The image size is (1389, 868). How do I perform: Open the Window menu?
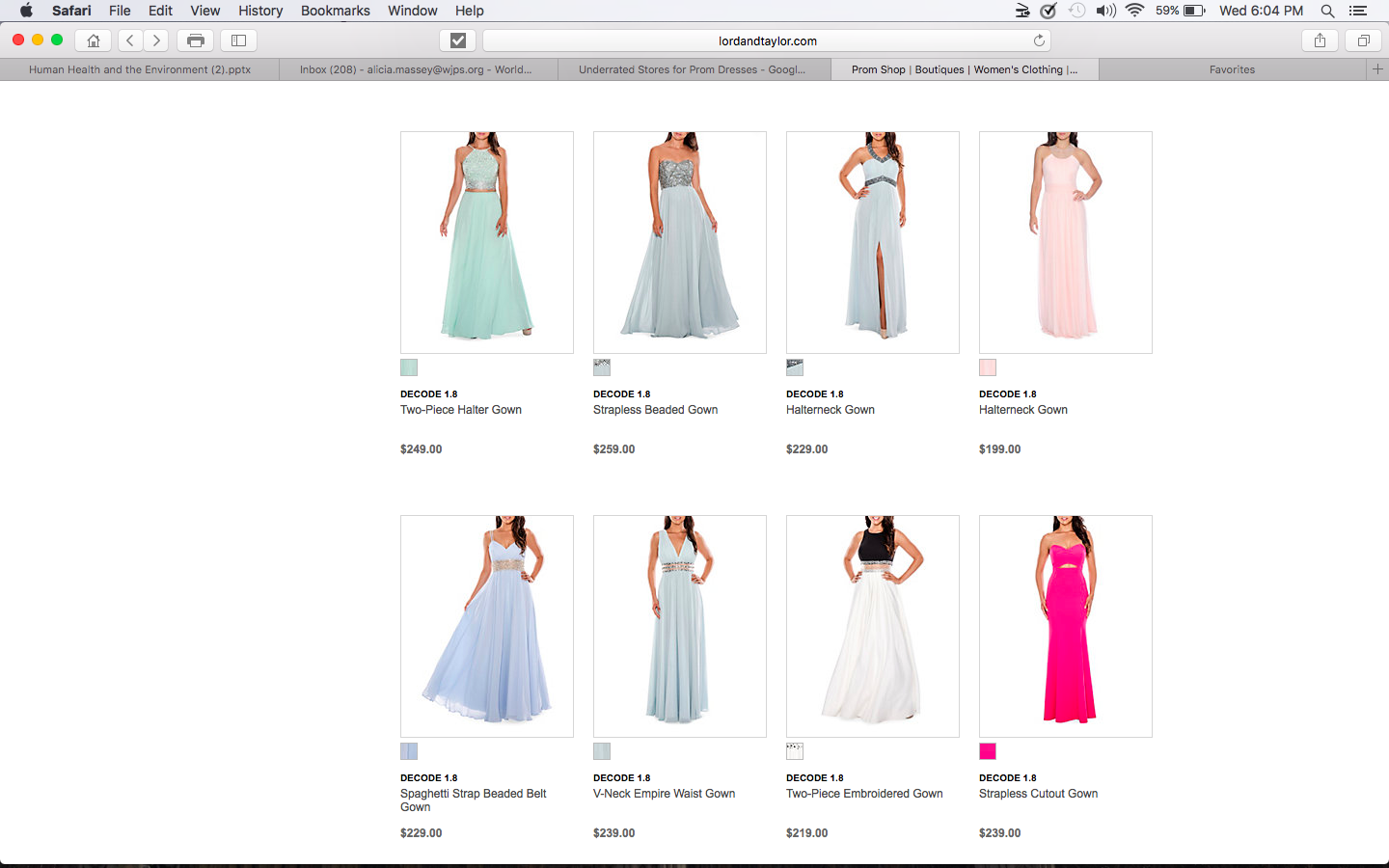412,11
